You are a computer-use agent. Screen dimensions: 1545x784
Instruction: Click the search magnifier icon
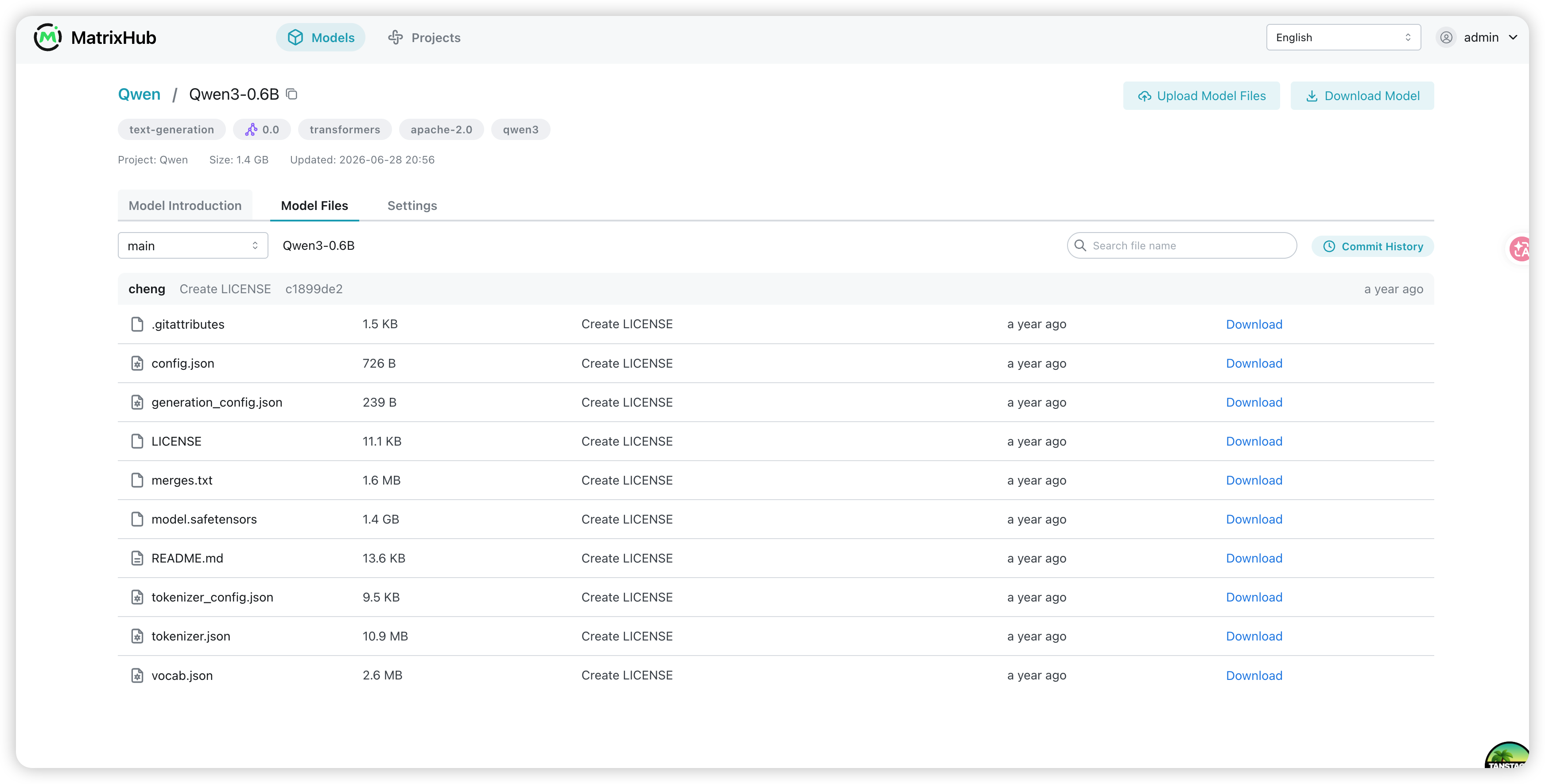point(1080,245)
